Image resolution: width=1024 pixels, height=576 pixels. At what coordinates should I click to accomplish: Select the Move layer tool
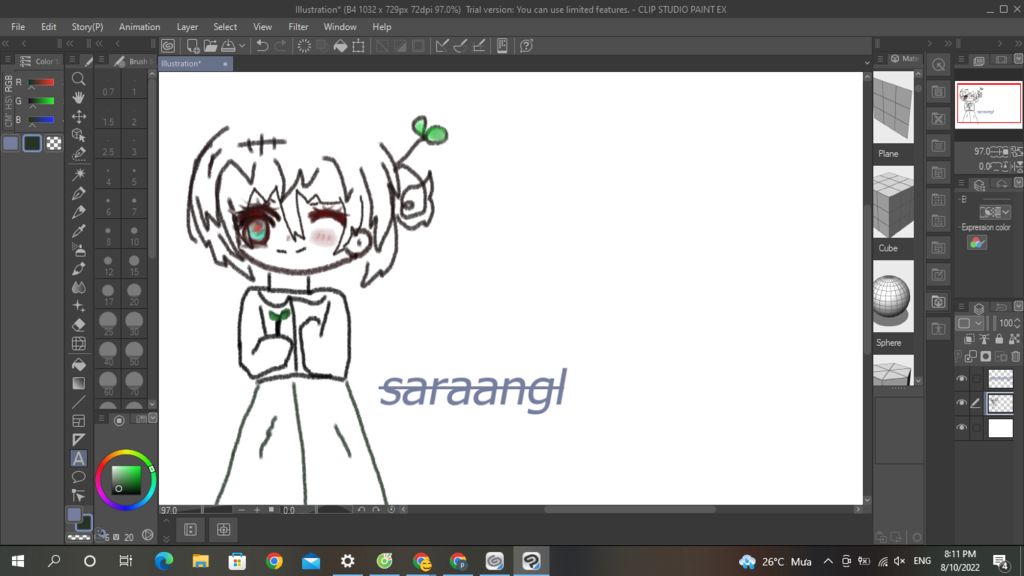pyautogui.click(x=78, y=116)
